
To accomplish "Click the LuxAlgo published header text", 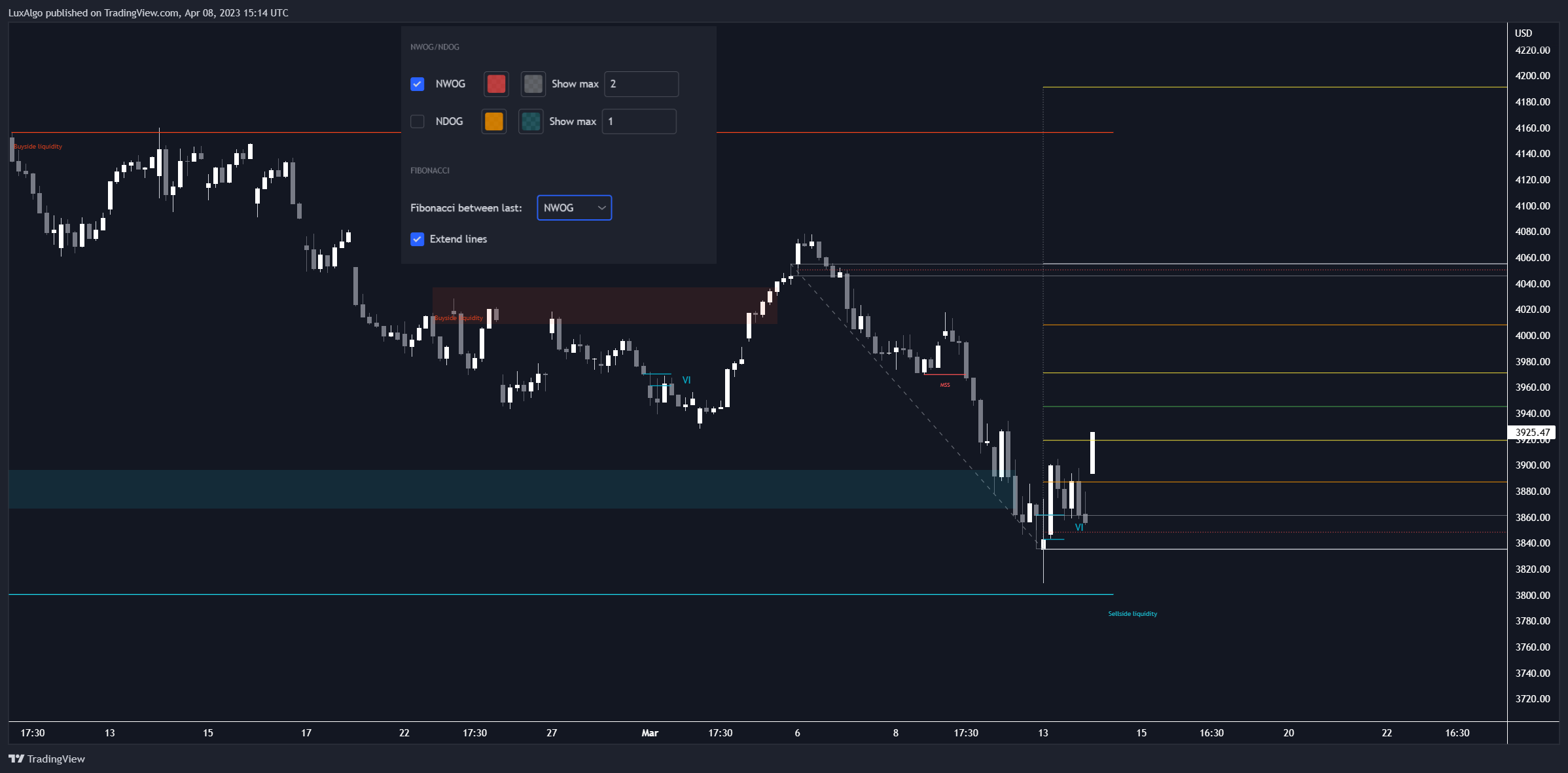I will (148, 12).
